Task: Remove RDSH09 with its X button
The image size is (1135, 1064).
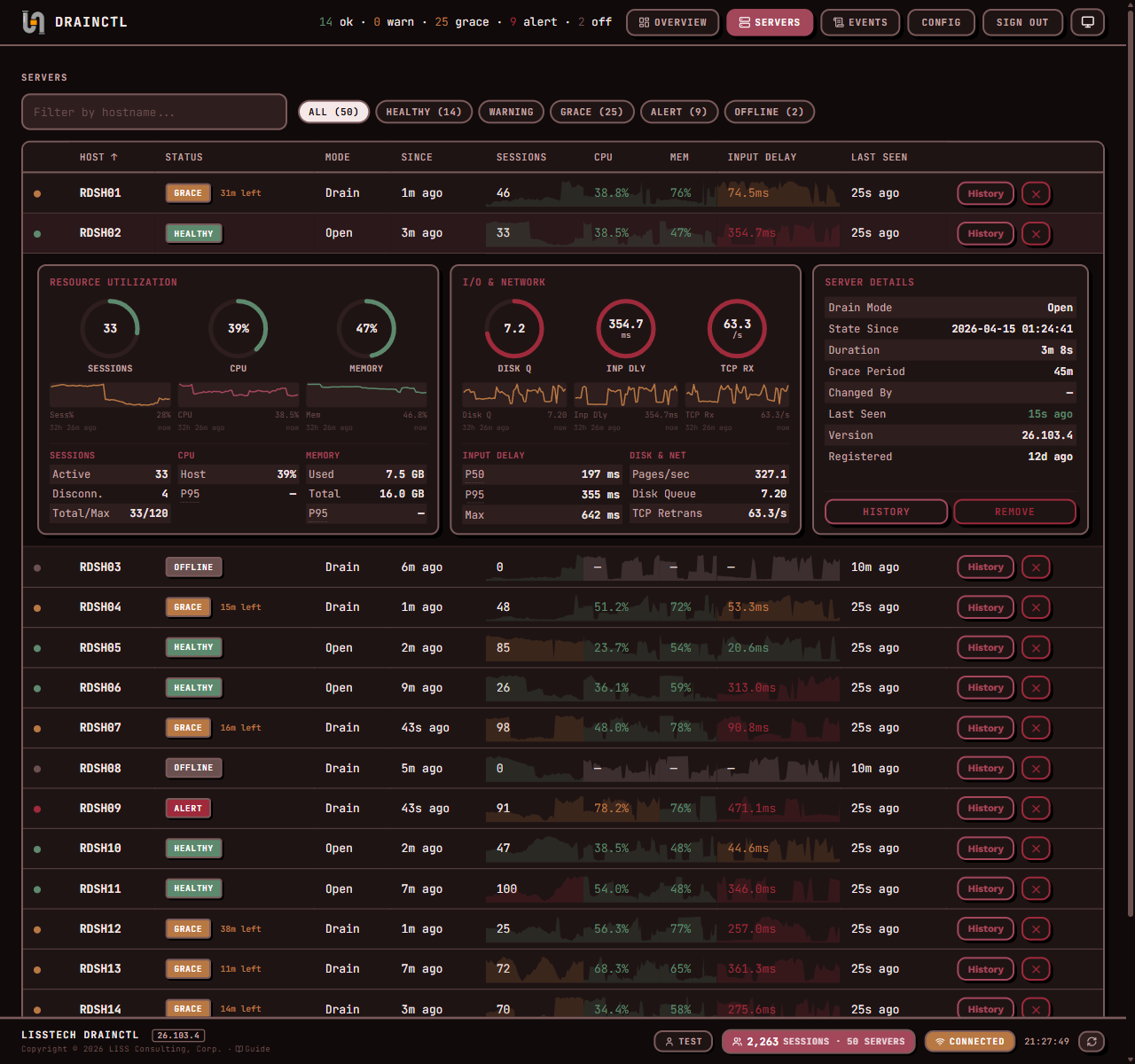Action: point(1036,808)
